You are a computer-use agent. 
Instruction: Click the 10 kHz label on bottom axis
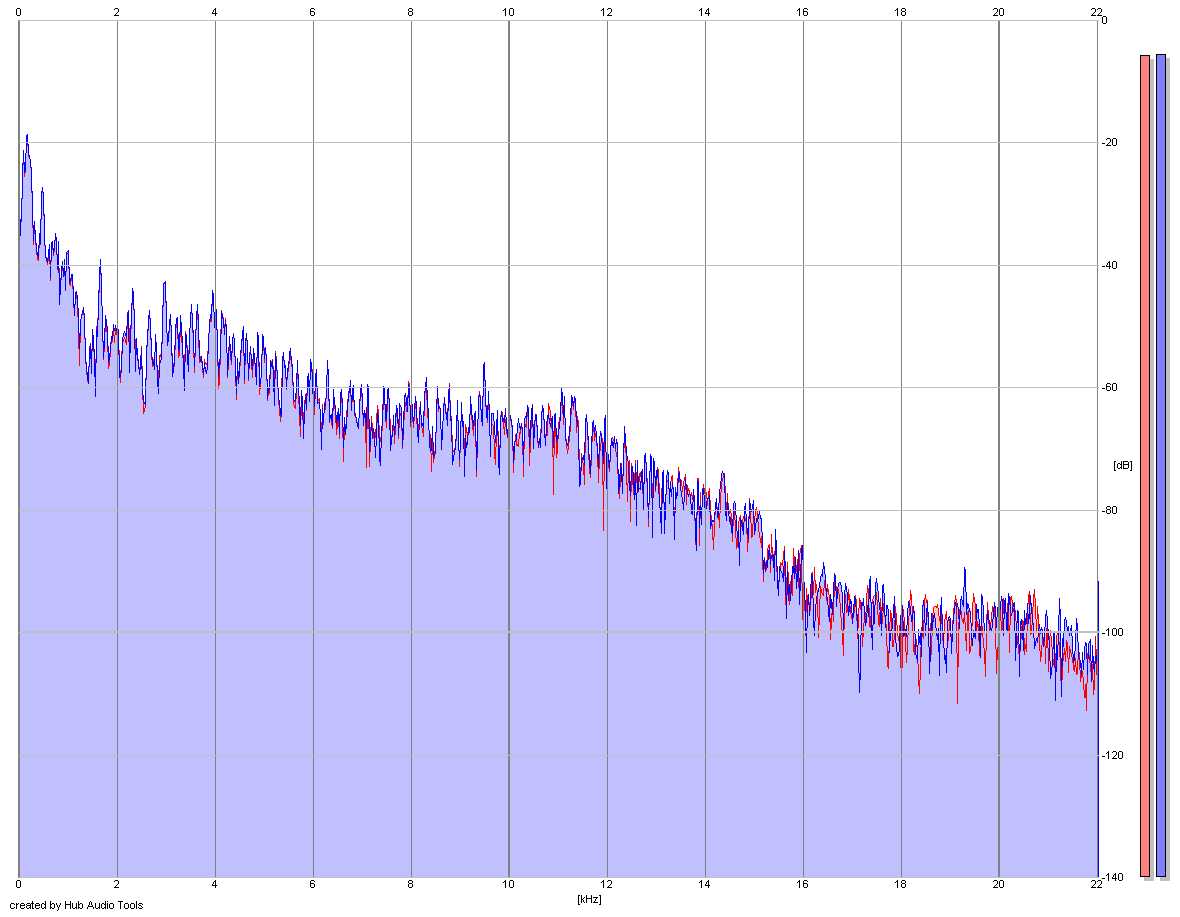coord(509,885)
